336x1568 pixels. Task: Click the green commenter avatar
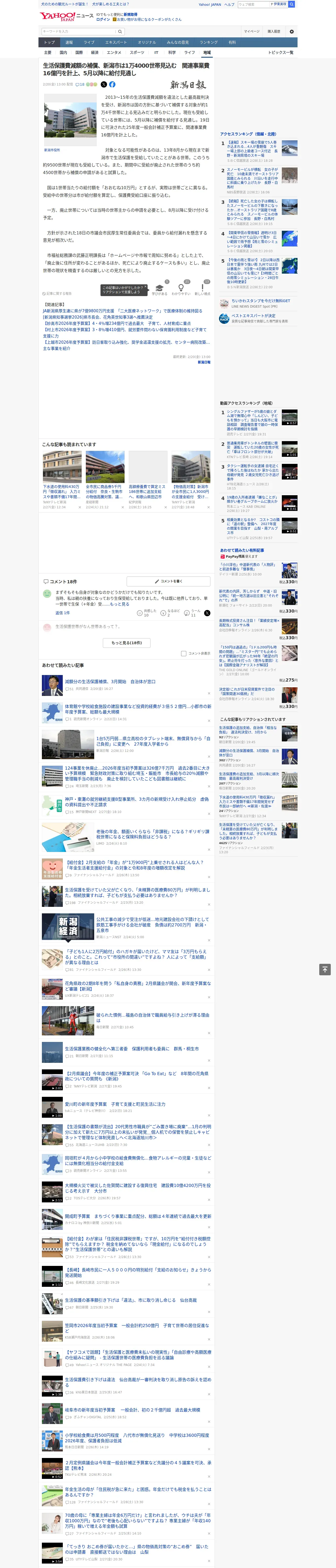47,593
